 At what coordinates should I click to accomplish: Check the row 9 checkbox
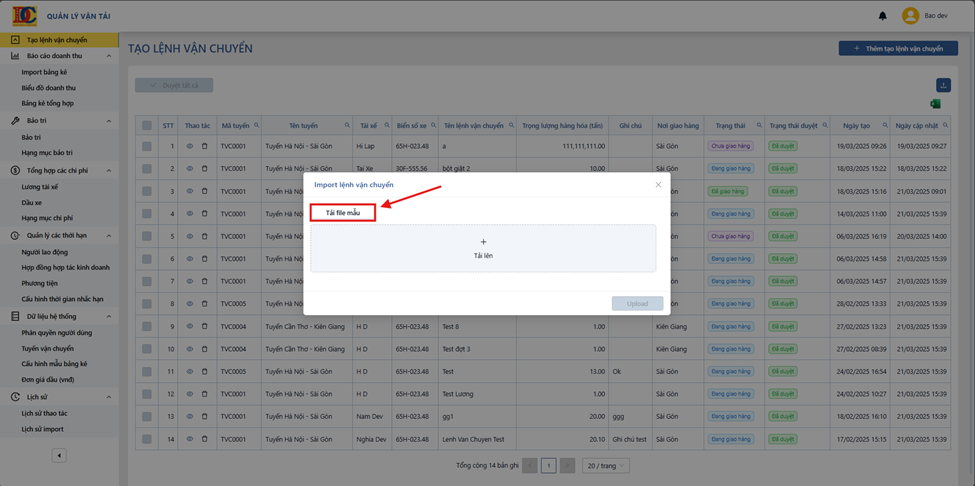pyautogui.click(x=147, y=326)
